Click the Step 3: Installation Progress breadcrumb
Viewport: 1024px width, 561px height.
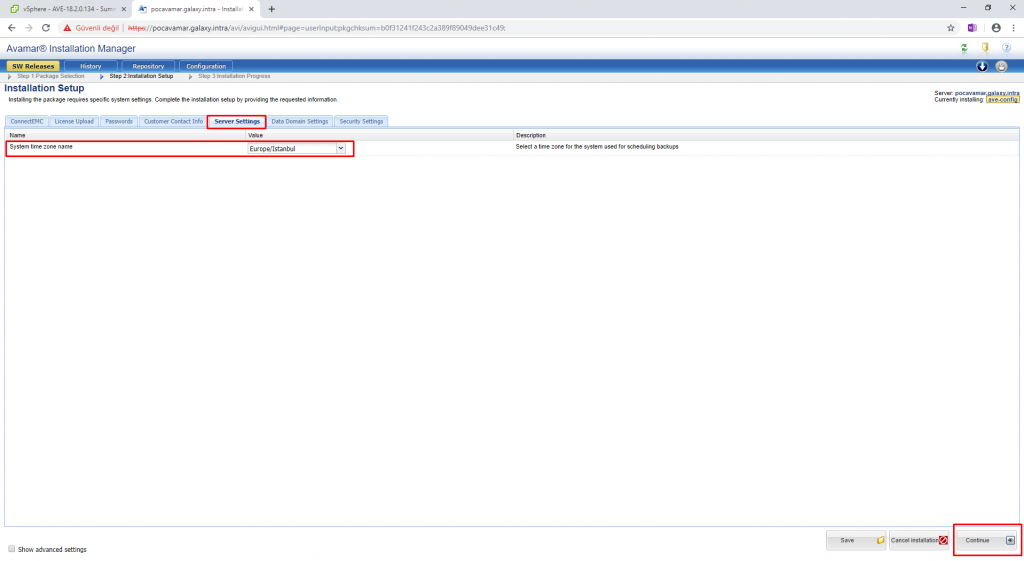pos(234,76)
